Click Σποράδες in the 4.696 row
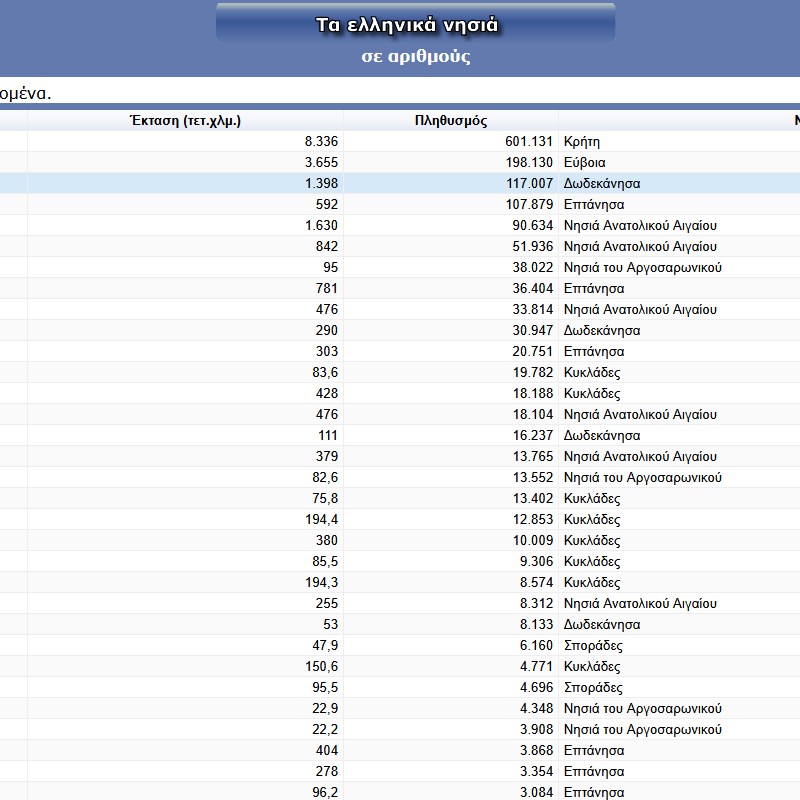The image size is (800, 800). click(x=593, y=688)
